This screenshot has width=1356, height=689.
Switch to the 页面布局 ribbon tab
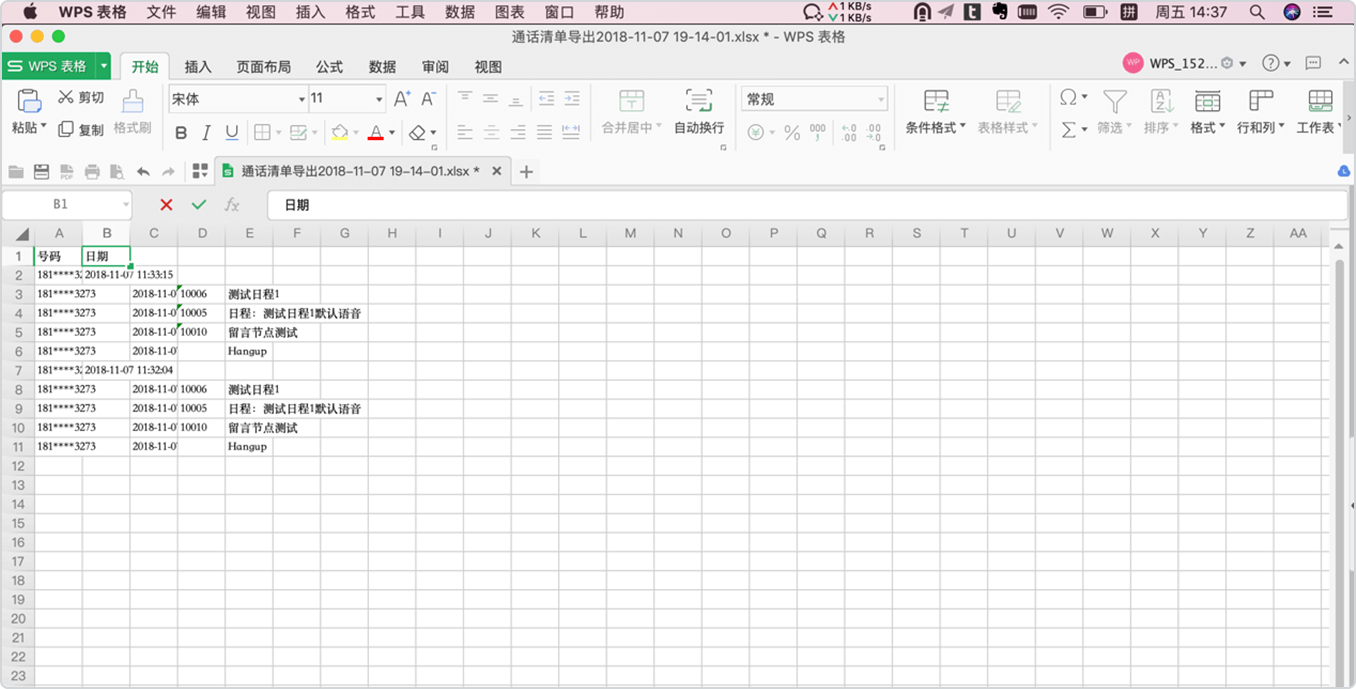tap(264, 67)
